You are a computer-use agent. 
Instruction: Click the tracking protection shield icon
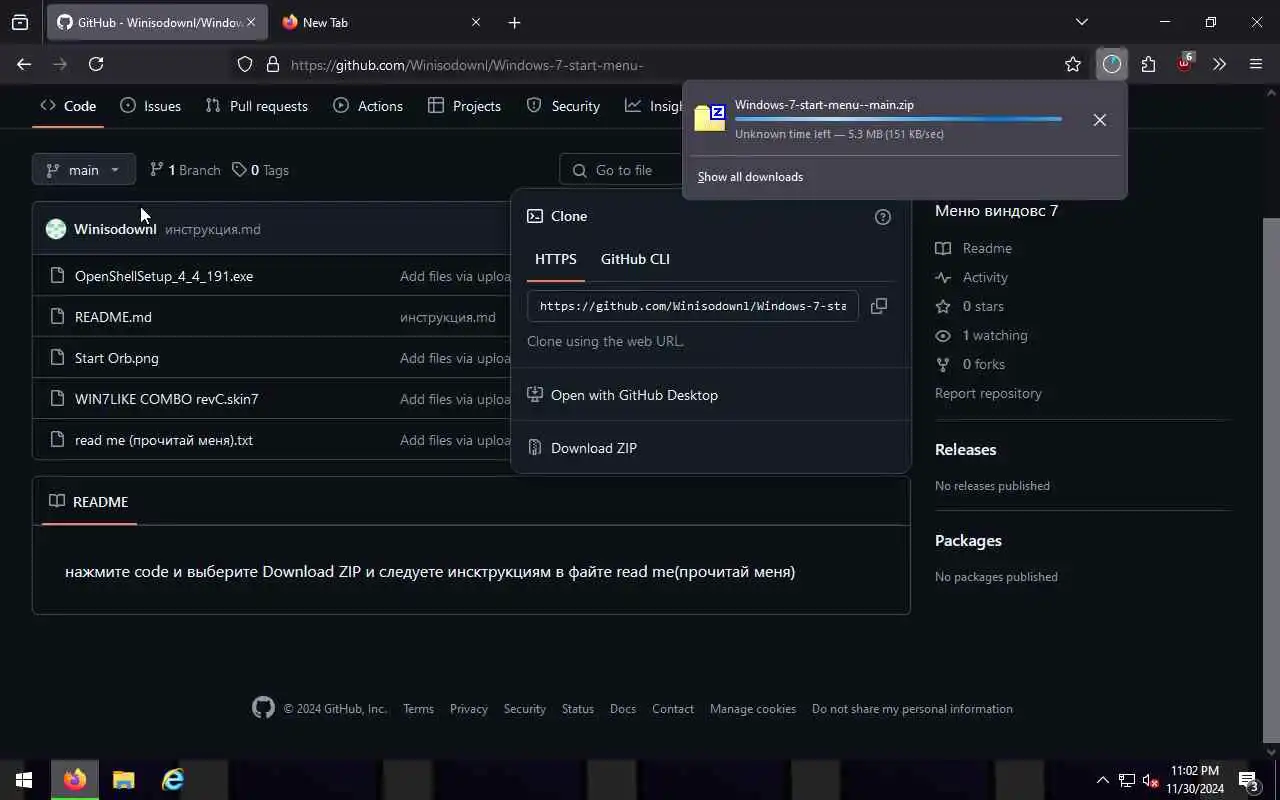(245, 64)
